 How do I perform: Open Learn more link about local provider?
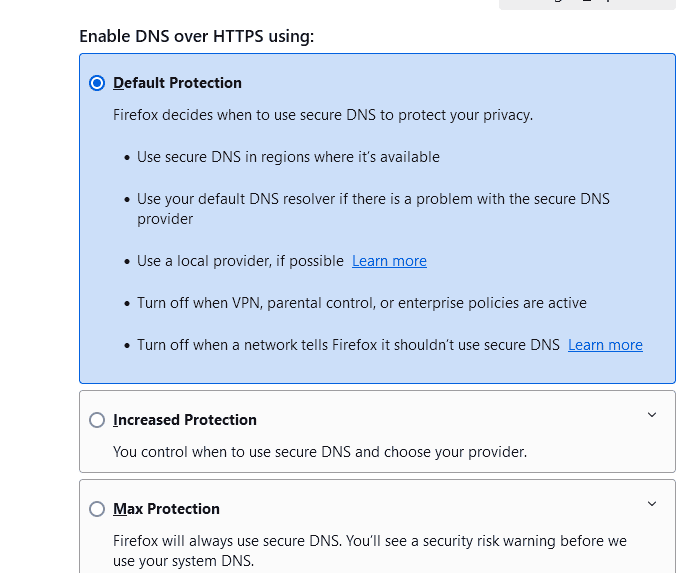(x=389, y=261)
